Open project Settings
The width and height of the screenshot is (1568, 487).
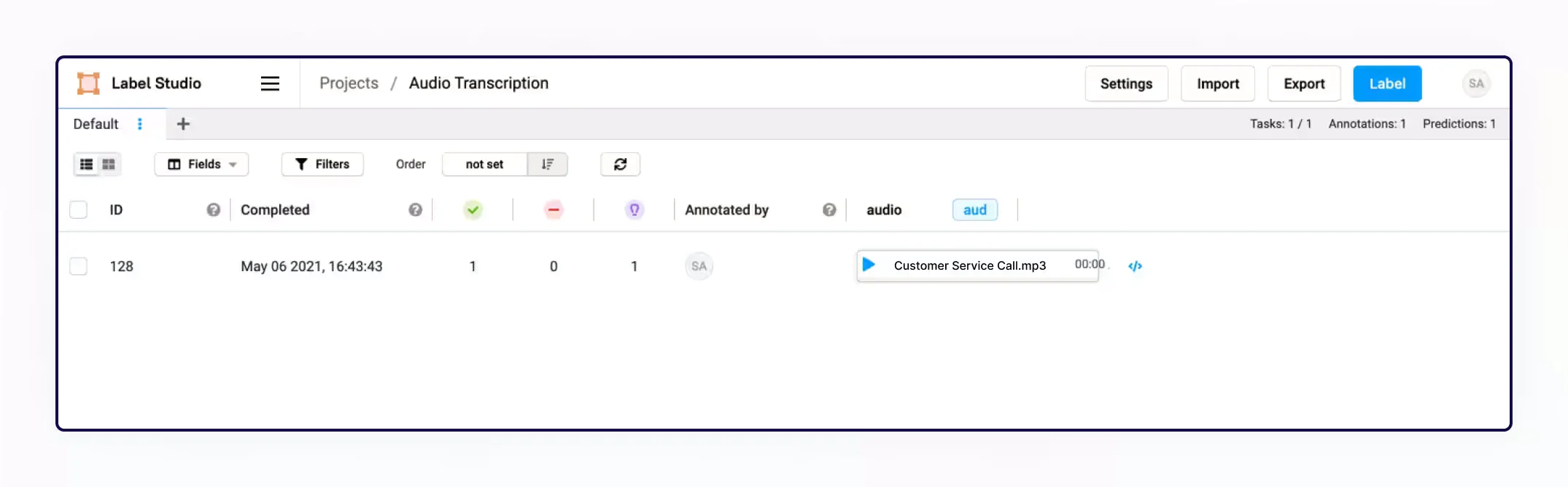tap(1126, 84)
